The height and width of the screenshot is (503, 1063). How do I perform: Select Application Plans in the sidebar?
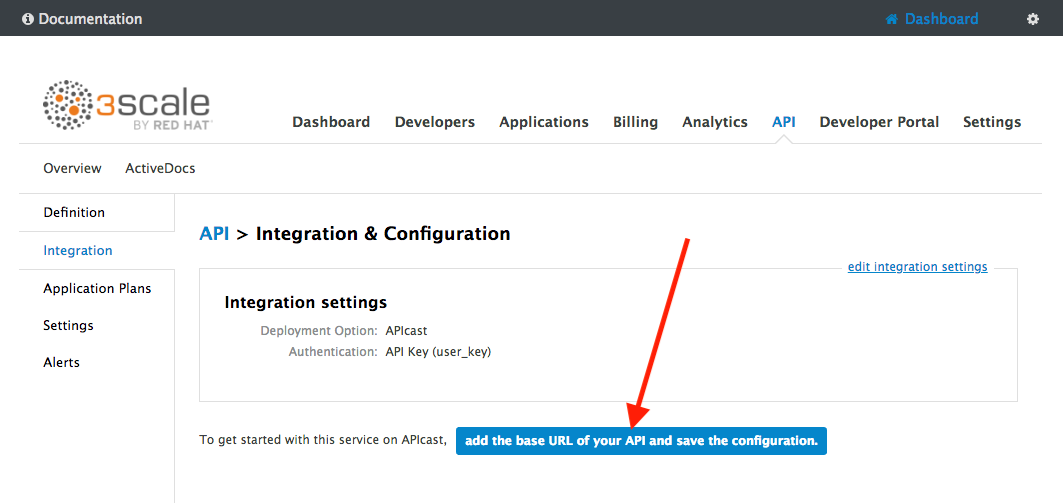[x=97, y=289]
